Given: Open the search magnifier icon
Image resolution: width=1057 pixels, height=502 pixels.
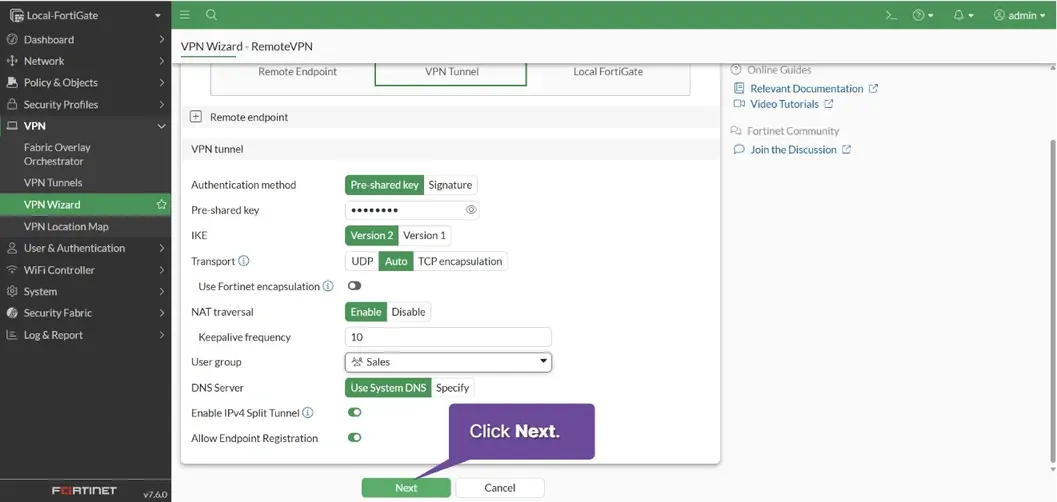Looking at the screenshot, I should tap(212, 15).
